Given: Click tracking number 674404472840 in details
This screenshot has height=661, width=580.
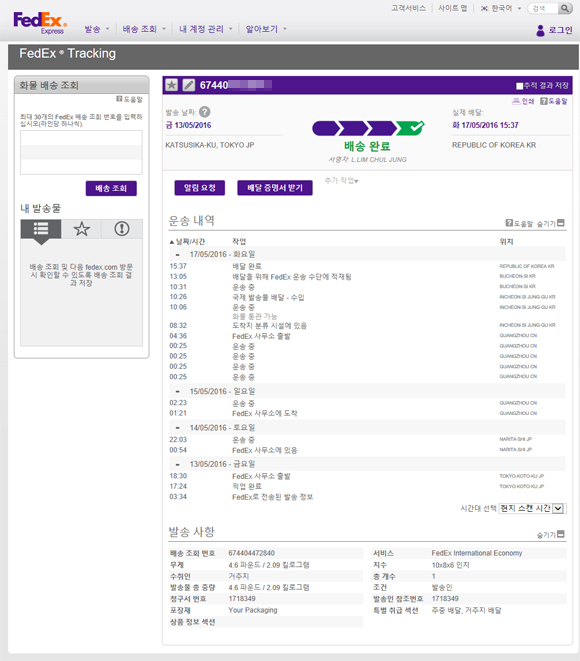Looking at the screenshot, I should coord(252,553).
